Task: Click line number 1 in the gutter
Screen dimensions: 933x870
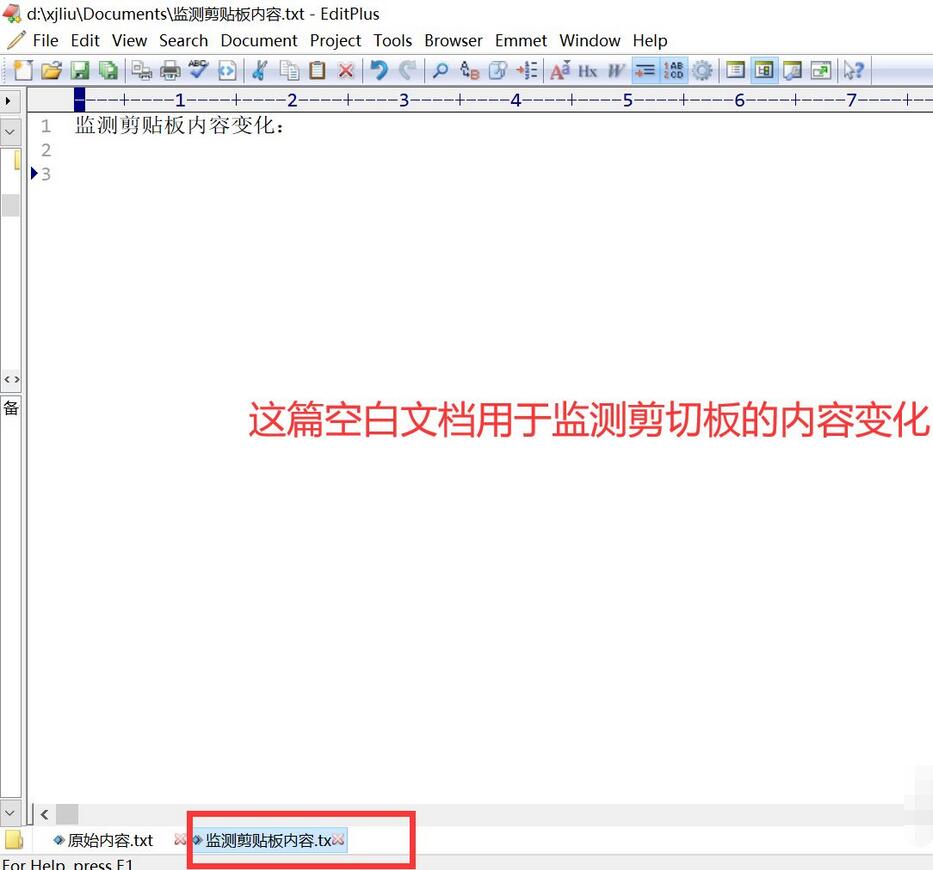Action: (x=46, y=126)
